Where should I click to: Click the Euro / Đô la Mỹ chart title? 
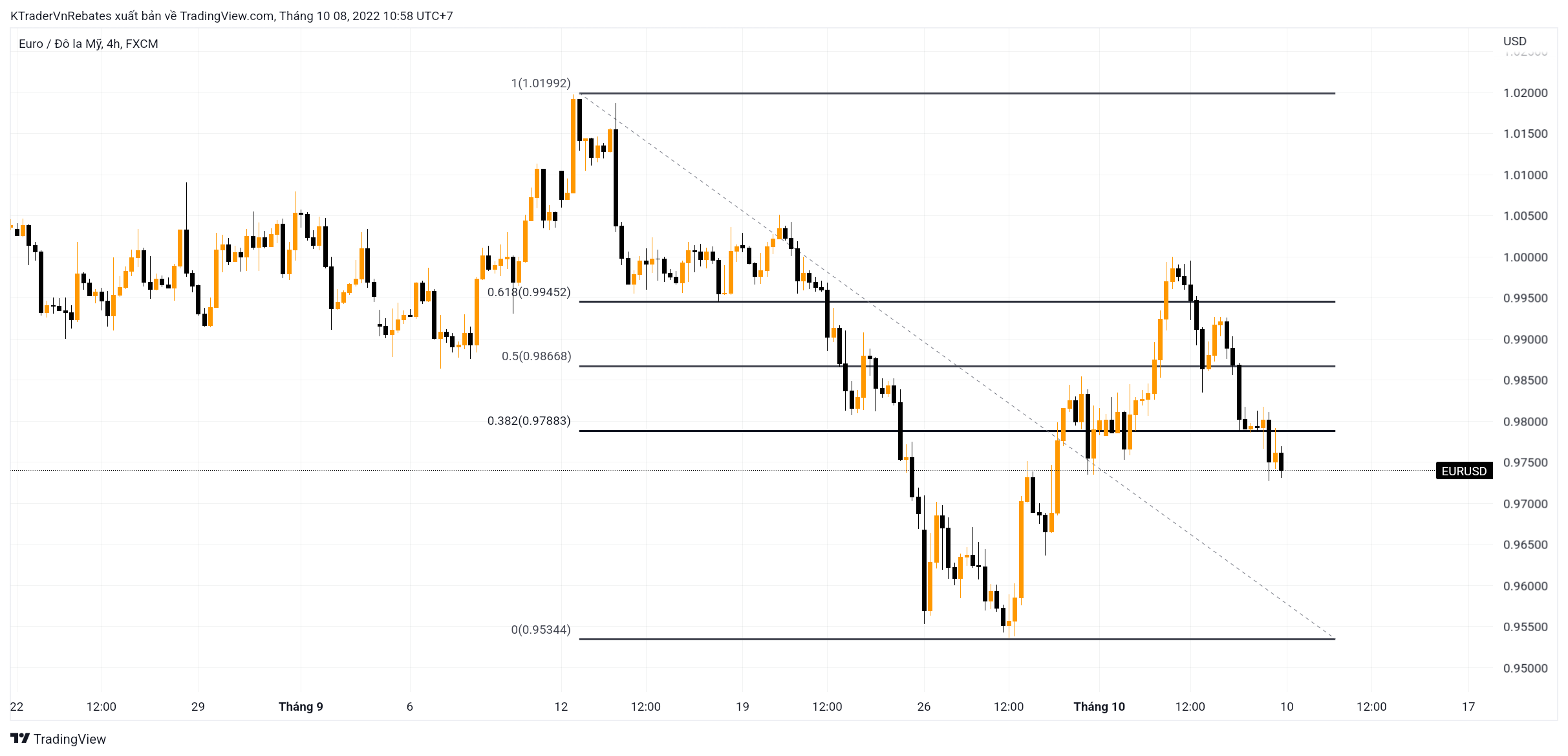click(89, 44)
